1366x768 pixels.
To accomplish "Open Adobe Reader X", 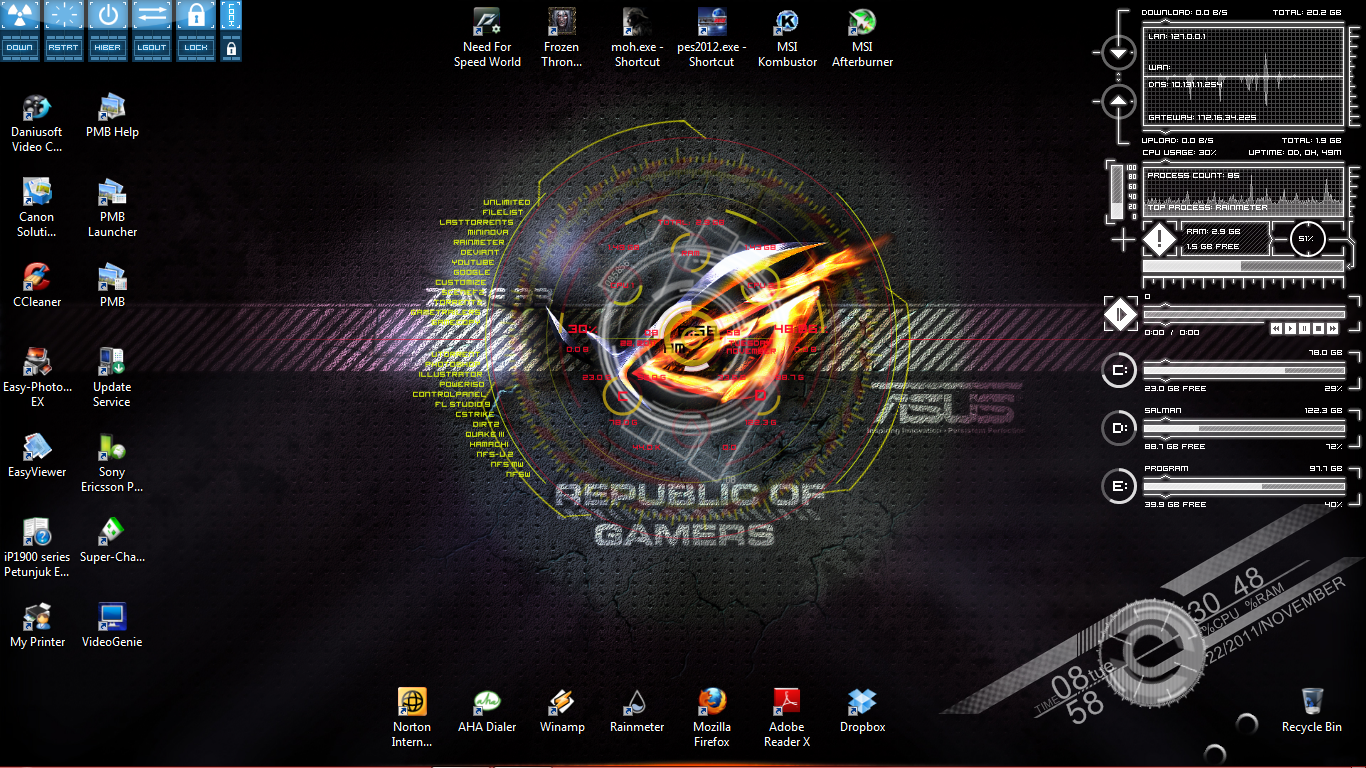I will tap(786, 702).
